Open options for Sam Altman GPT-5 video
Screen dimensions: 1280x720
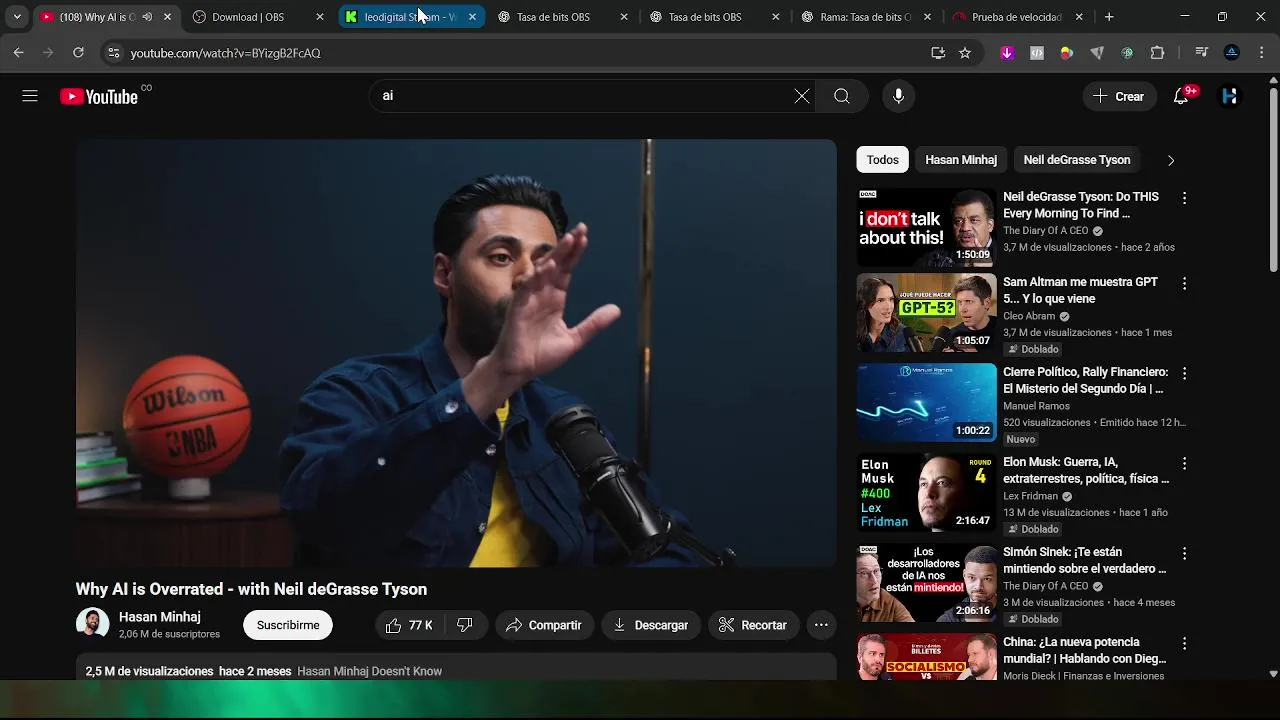[x=1184, y=284]
